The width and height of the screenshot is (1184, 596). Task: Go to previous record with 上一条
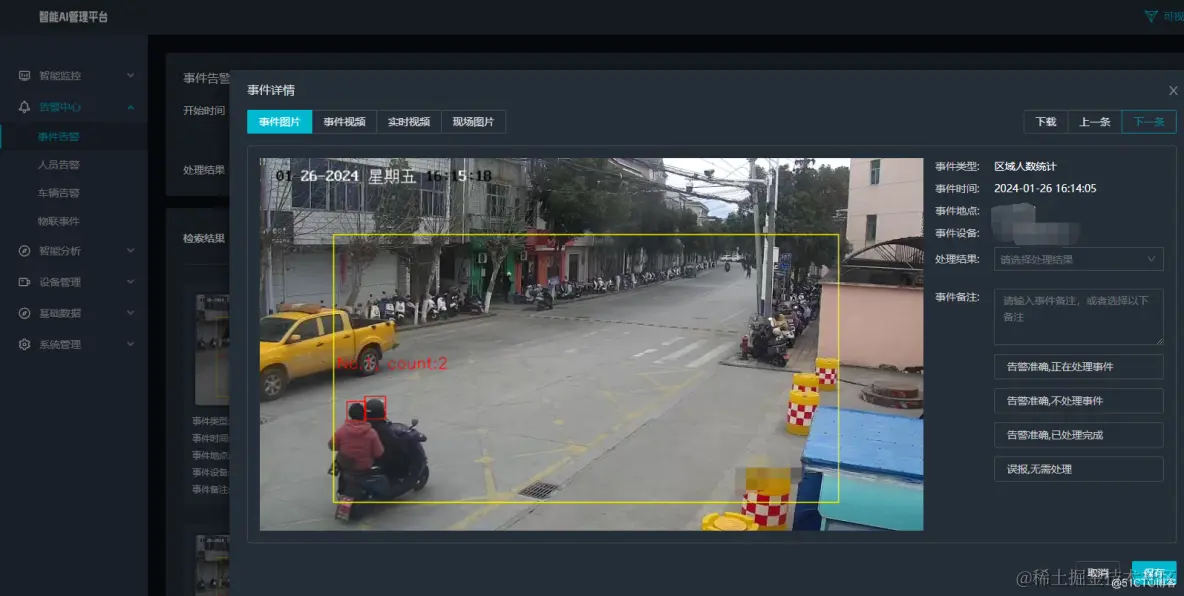(x=1094, y=122)
